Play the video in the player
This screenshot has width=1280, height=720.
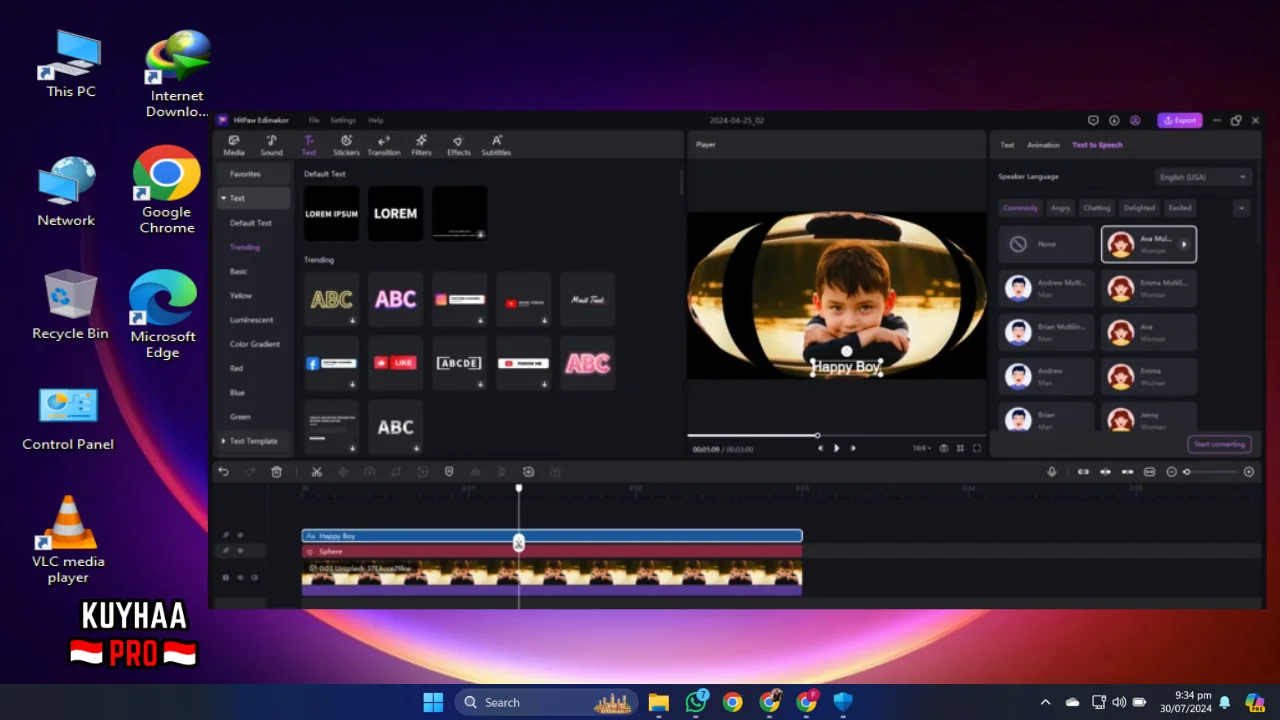tap(837, 448)
